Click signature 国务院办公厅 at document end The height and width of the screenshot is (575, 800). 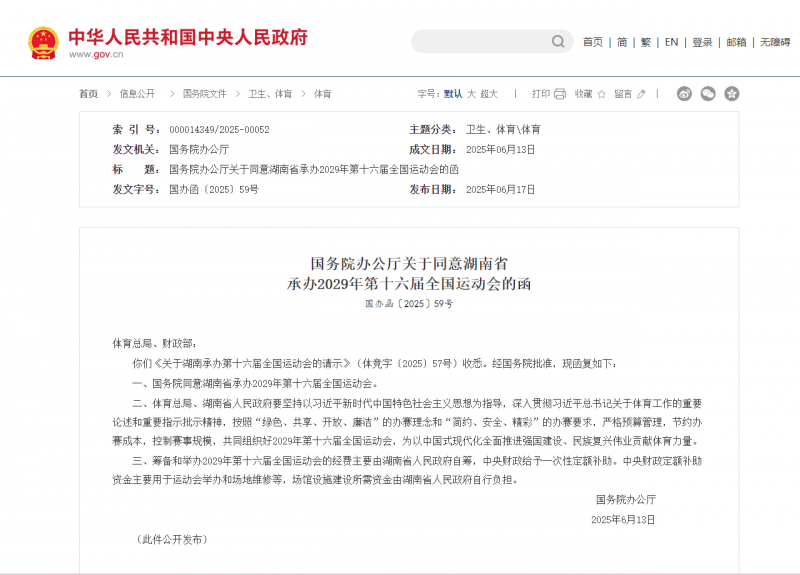[x=626, y=499]
